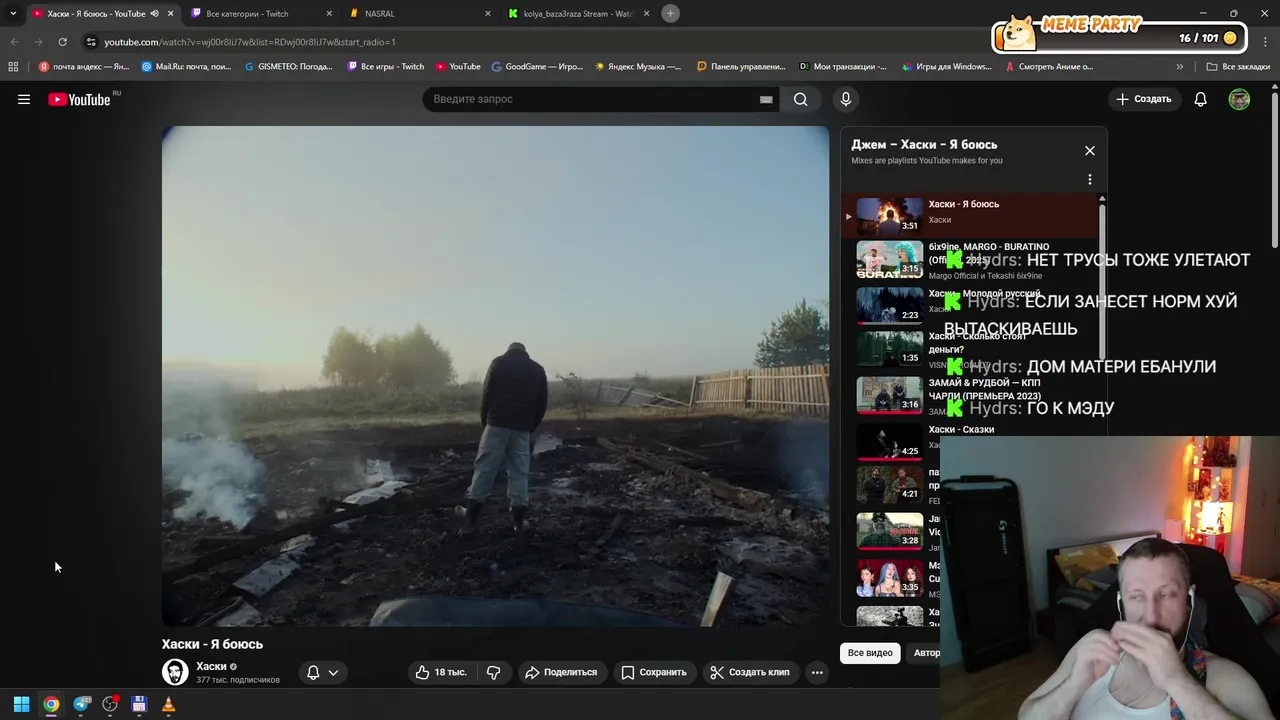Switch to the Все категории - Twitch tab
1280x720 pixels.
(260, 14)
